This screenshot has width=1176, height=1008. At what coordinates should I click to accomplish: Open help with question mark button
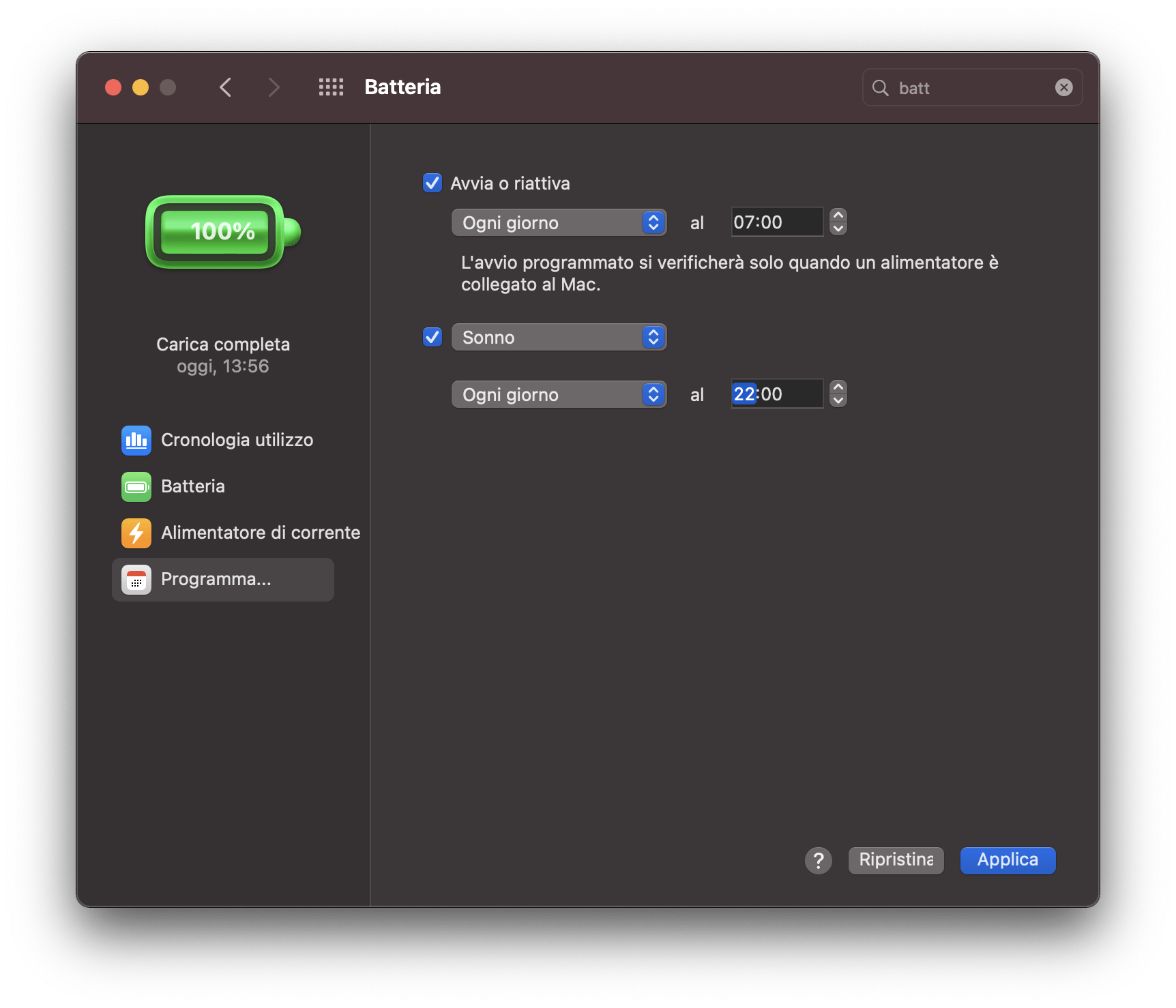(x=818, y=860)
